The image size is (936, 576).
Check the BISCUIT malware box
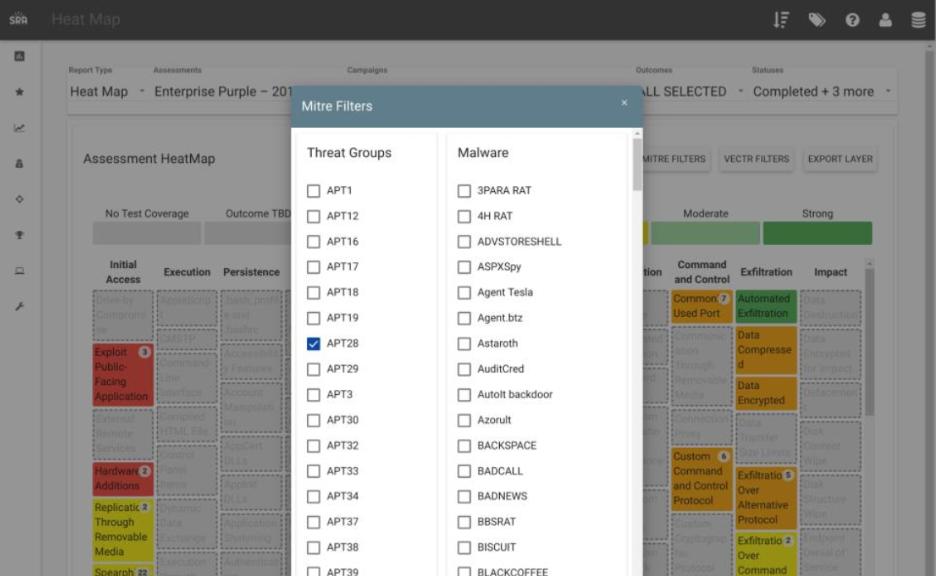pyautogui.click(x=464, y=547)
